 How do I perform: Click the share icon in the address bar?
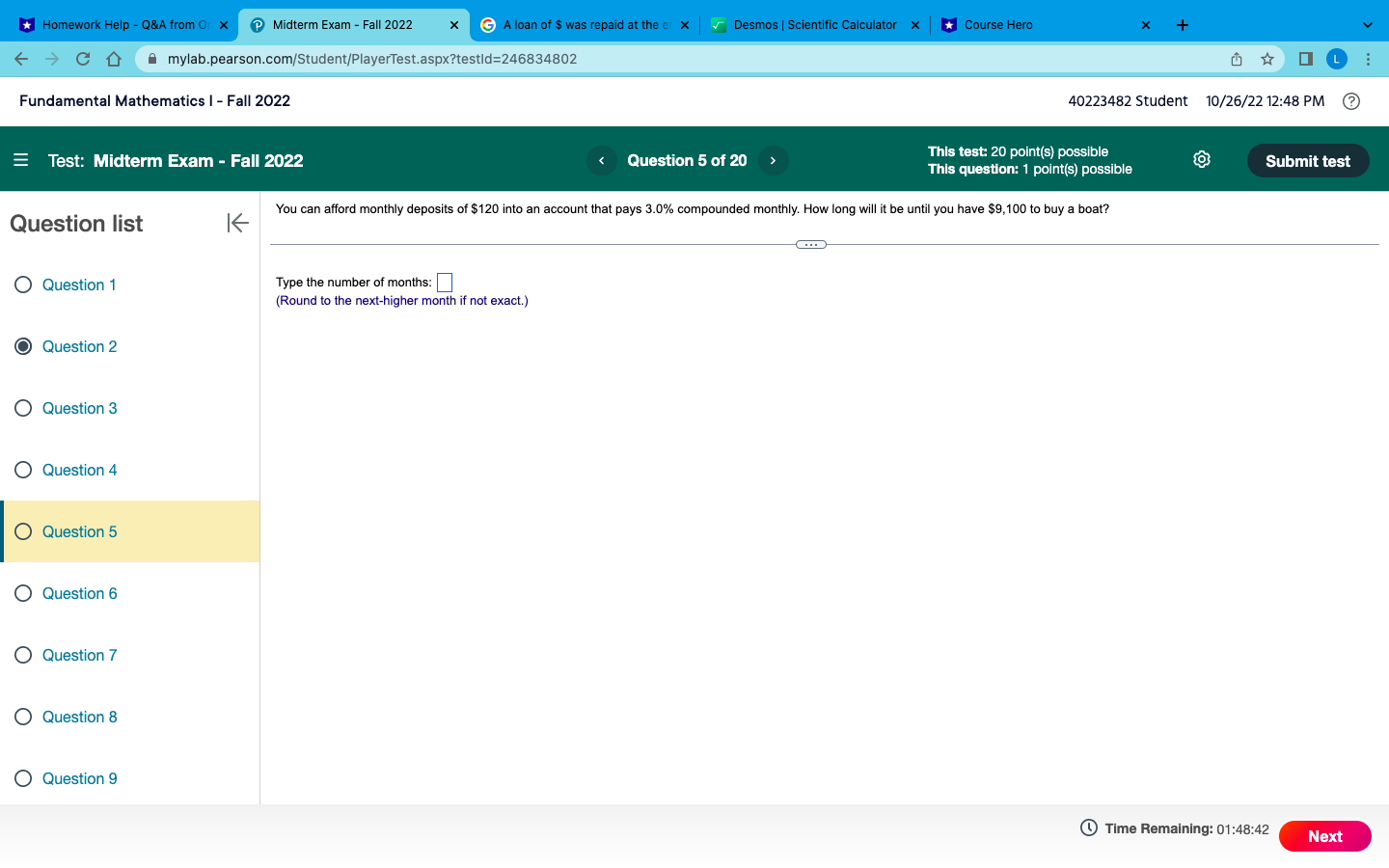(1236, 59)
